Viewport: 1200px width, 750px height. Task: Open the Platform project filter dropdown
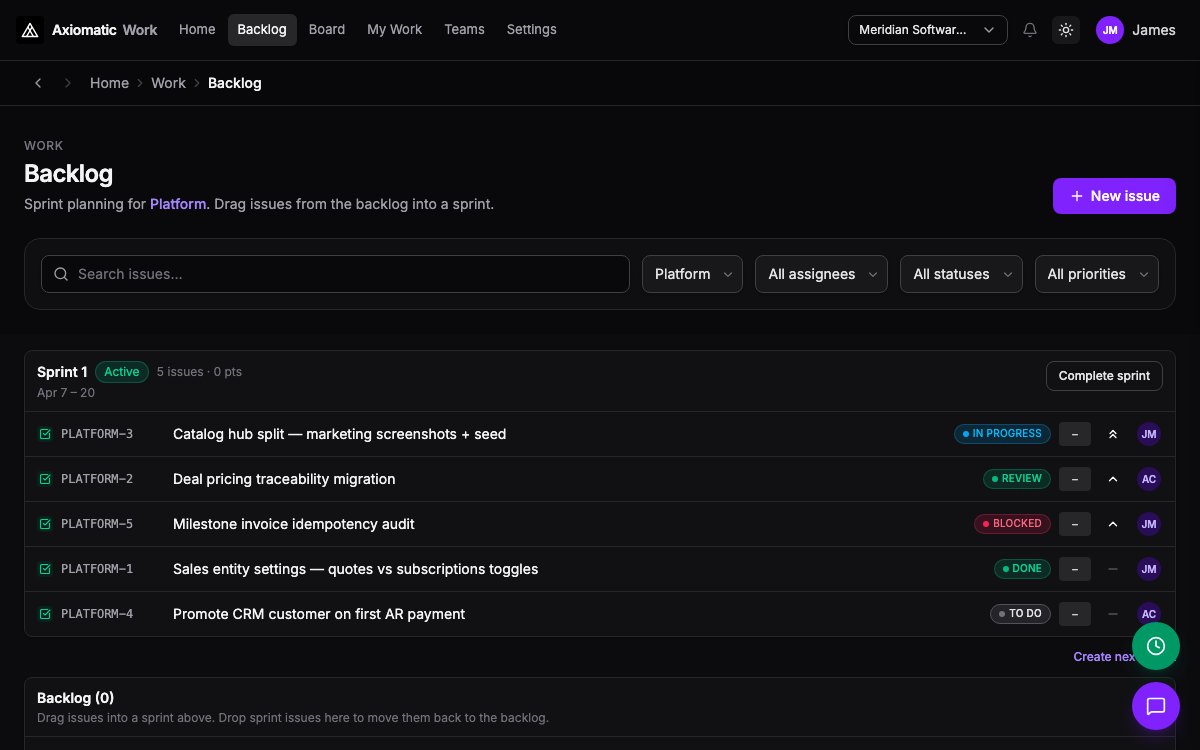tap(692, 274)
